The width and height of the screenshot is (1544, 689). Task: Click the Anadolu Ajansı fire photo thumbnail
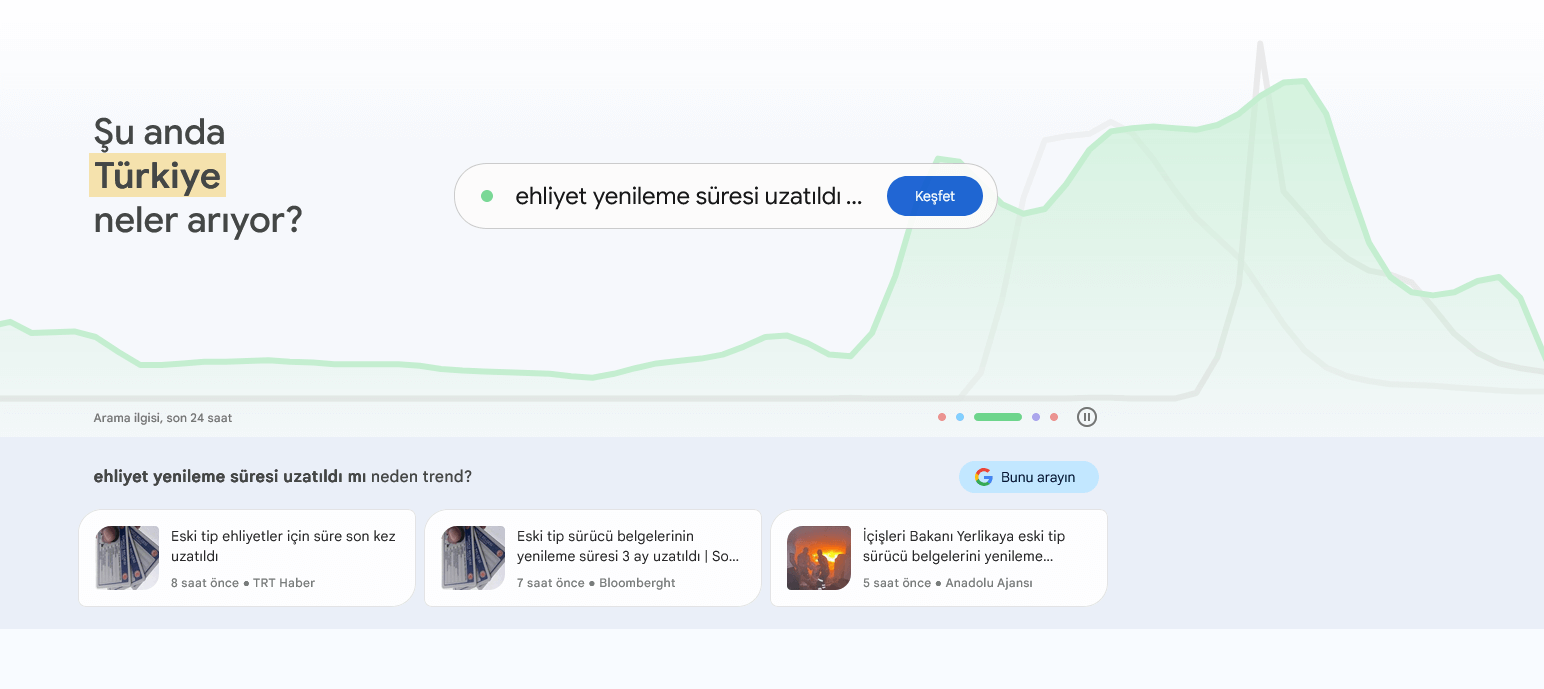(818, 558)
